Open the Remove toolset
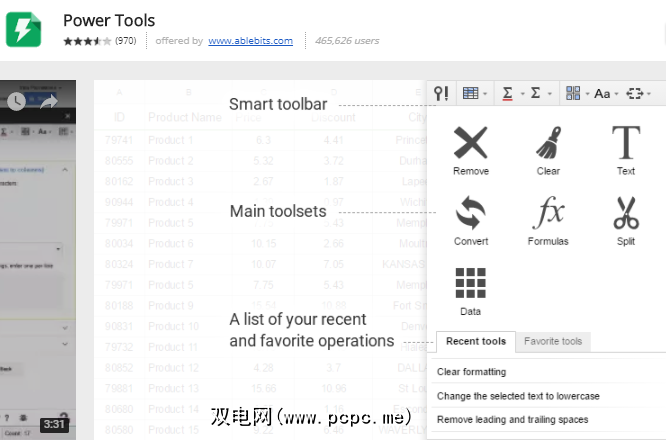This screenshot has width=666, height=440. [471, 151]
